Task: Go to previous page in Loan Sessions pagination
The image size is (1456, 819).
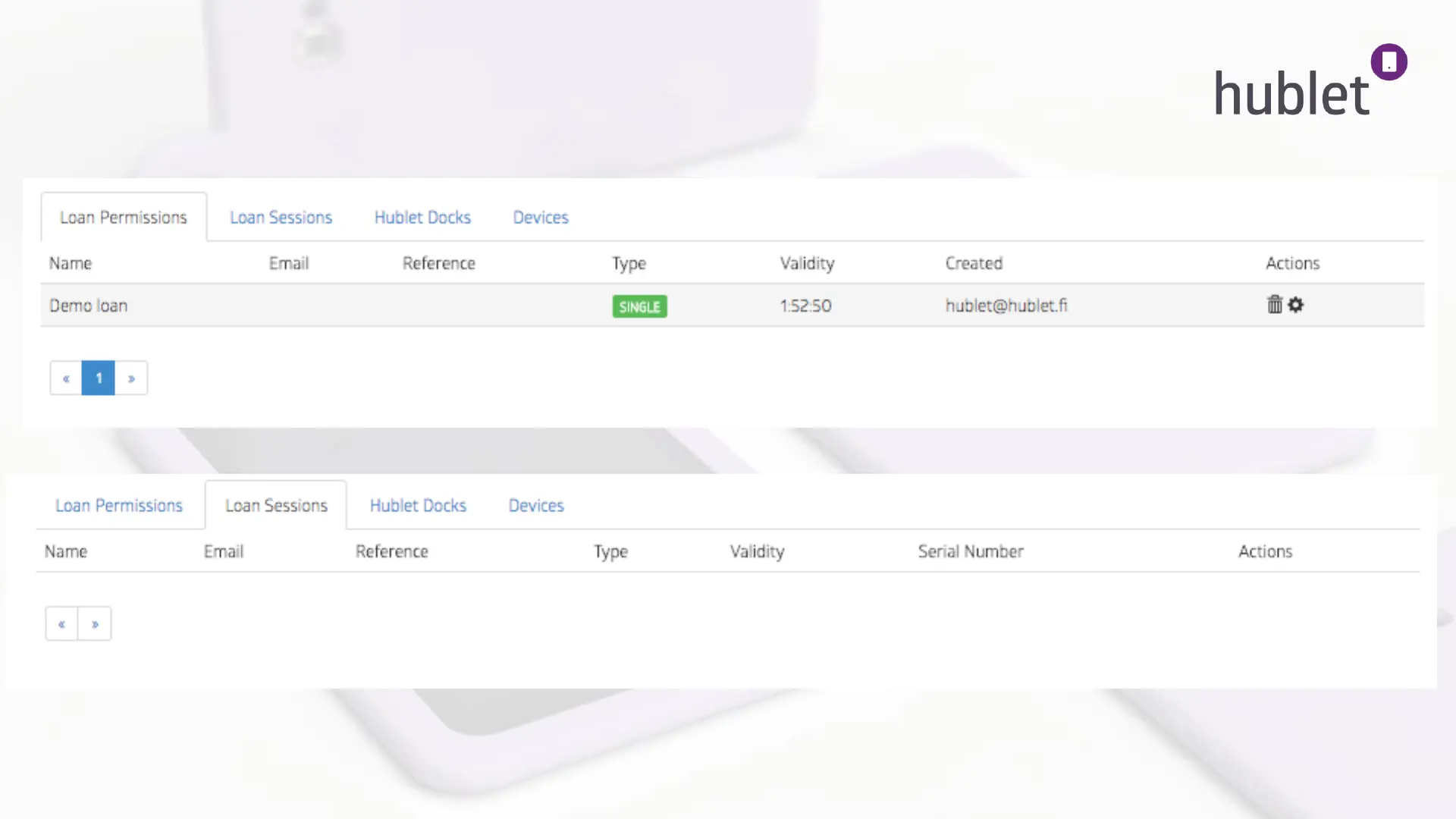Action: click(x=61, y=624)
